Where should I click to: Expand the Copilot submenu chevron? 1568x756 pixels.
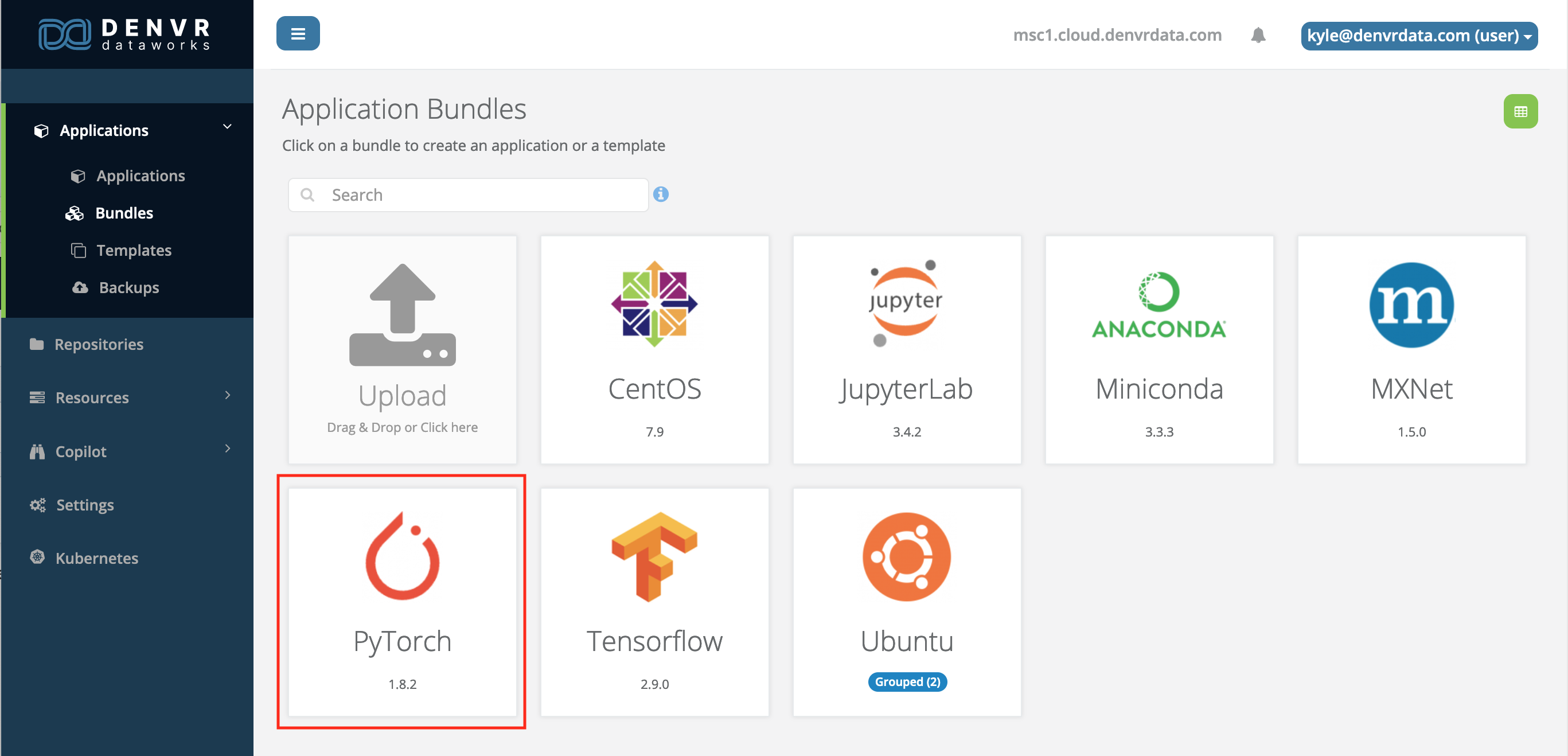point(228,449)
